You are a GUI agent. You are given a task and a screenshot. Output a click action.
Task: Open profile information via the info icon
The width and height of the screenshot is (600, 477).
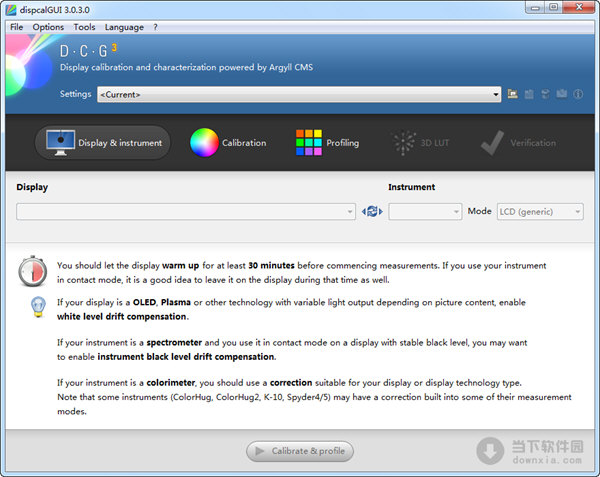point(577,94)
